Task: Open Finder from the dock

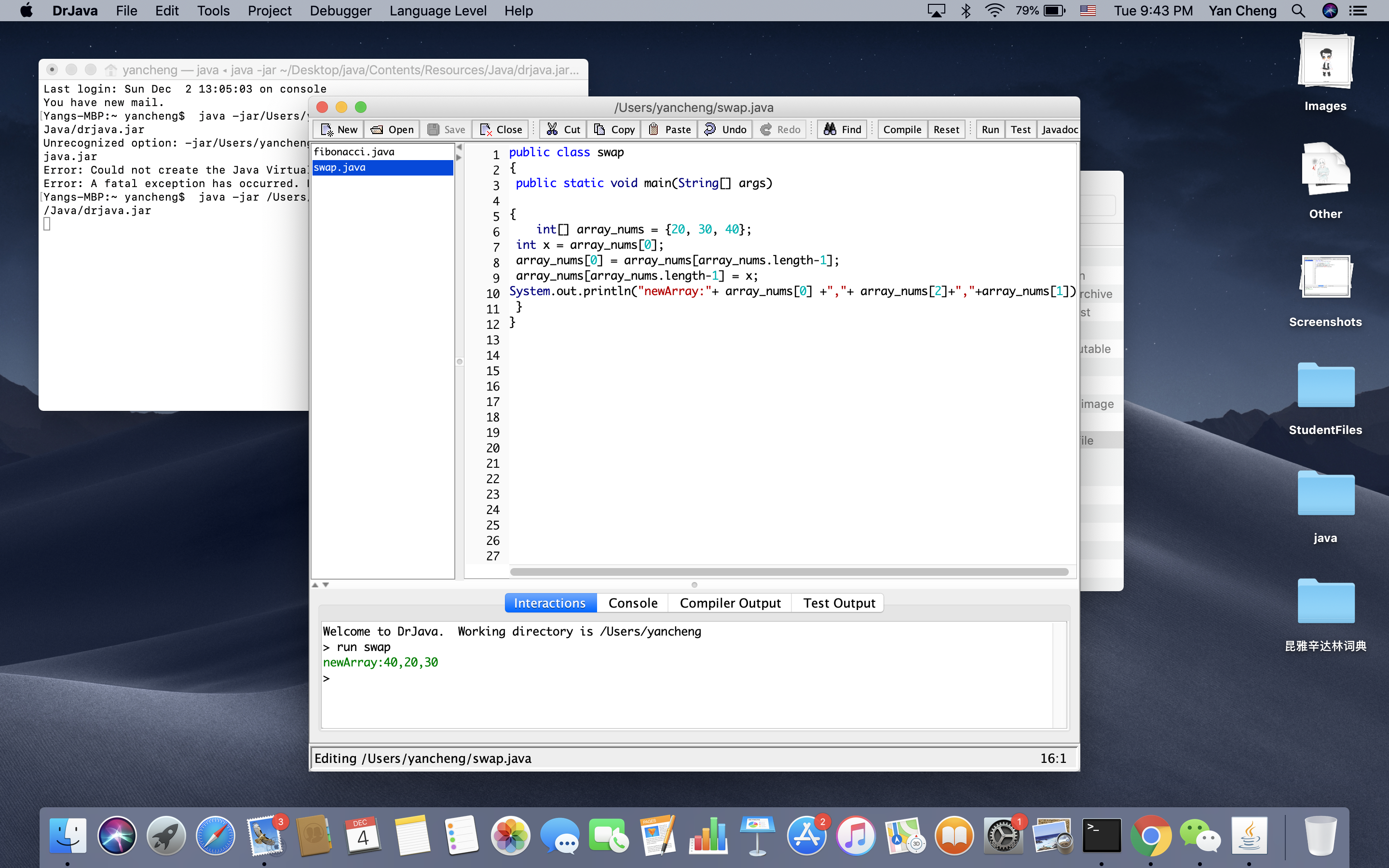Action: 68,835
